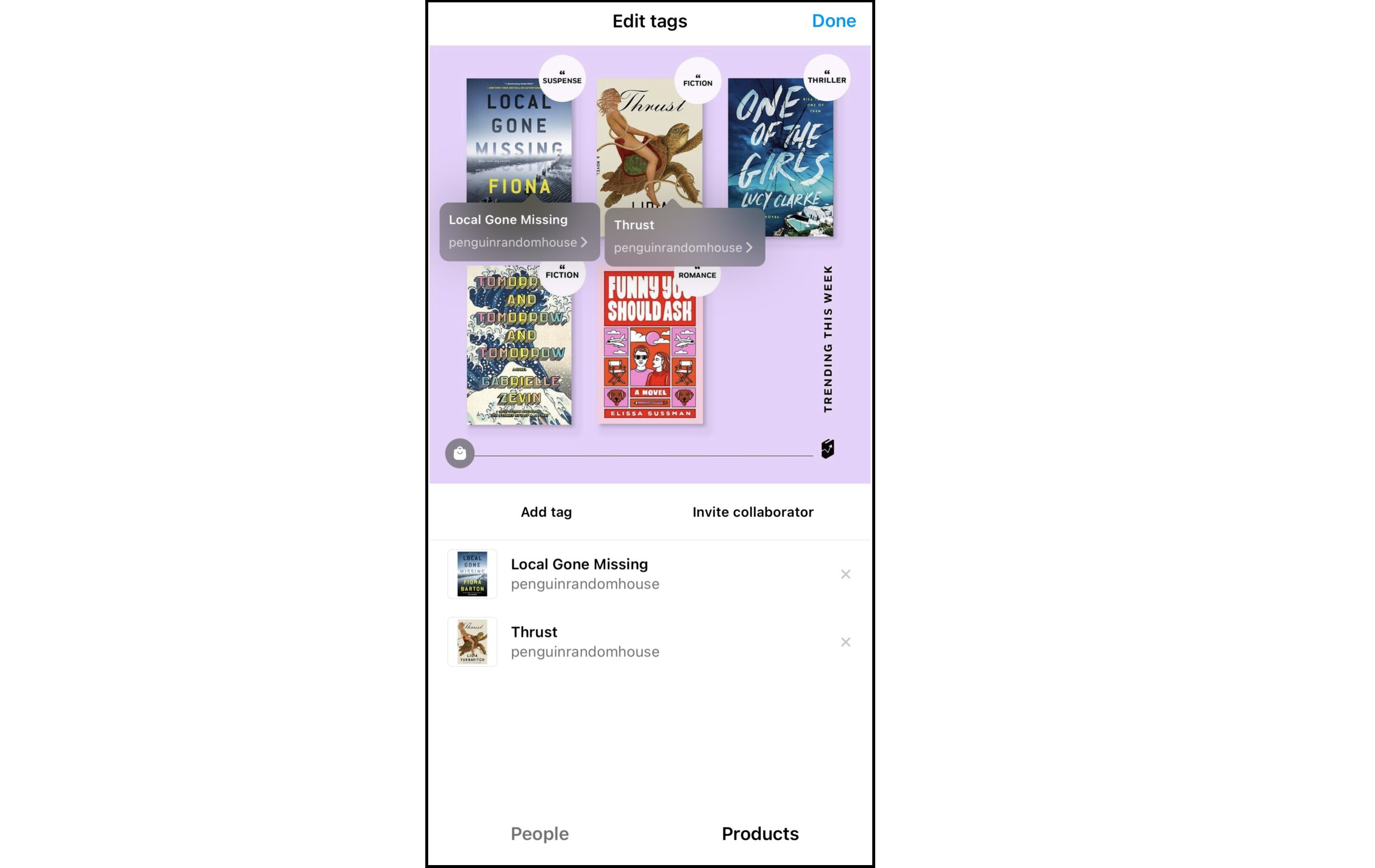1375x868 pixels.
Task: Switch to the People tab
Action: [539, 833]
